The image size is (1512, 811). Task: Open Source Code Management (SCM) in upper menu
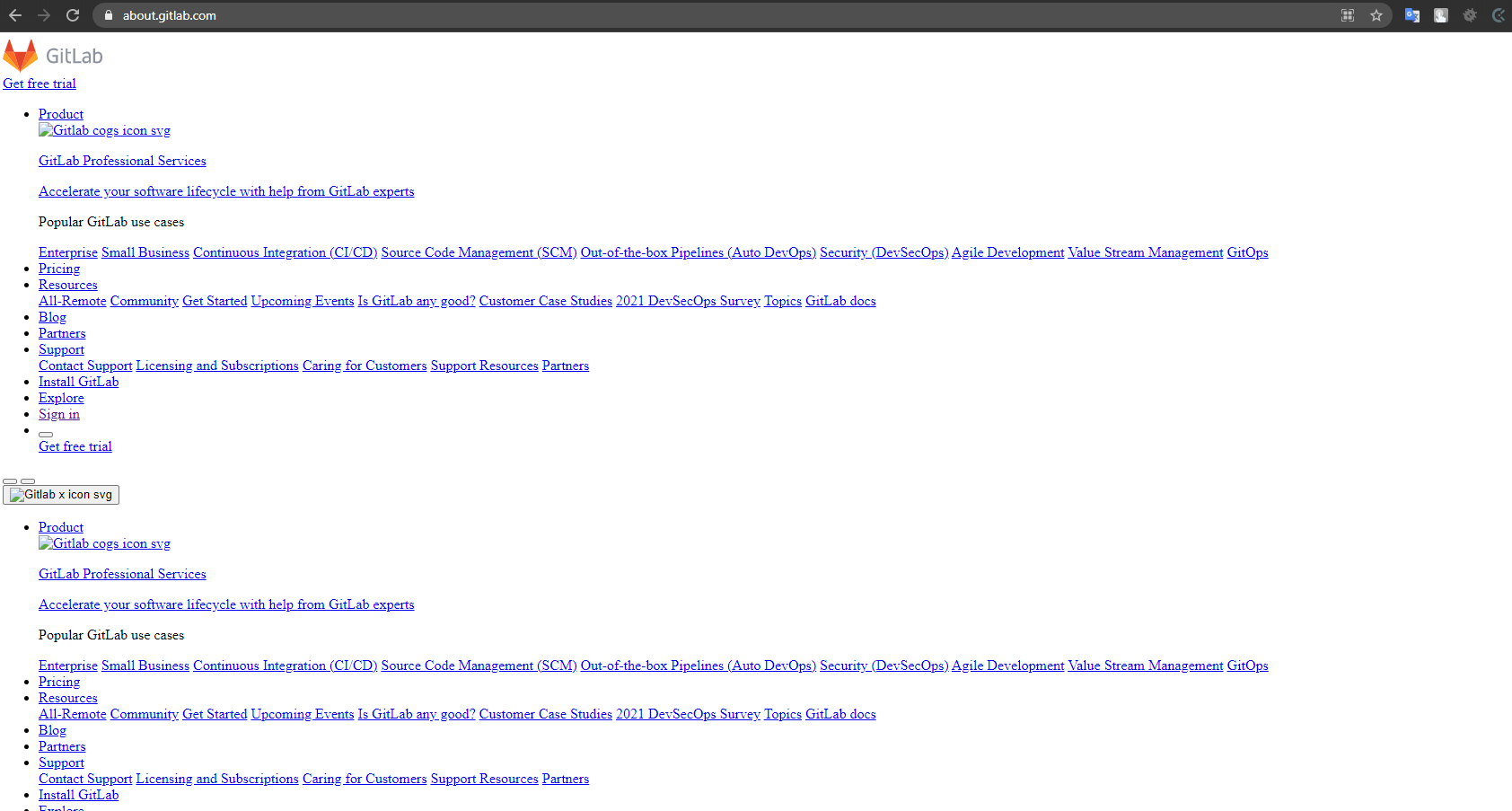(x=479, y=252)
